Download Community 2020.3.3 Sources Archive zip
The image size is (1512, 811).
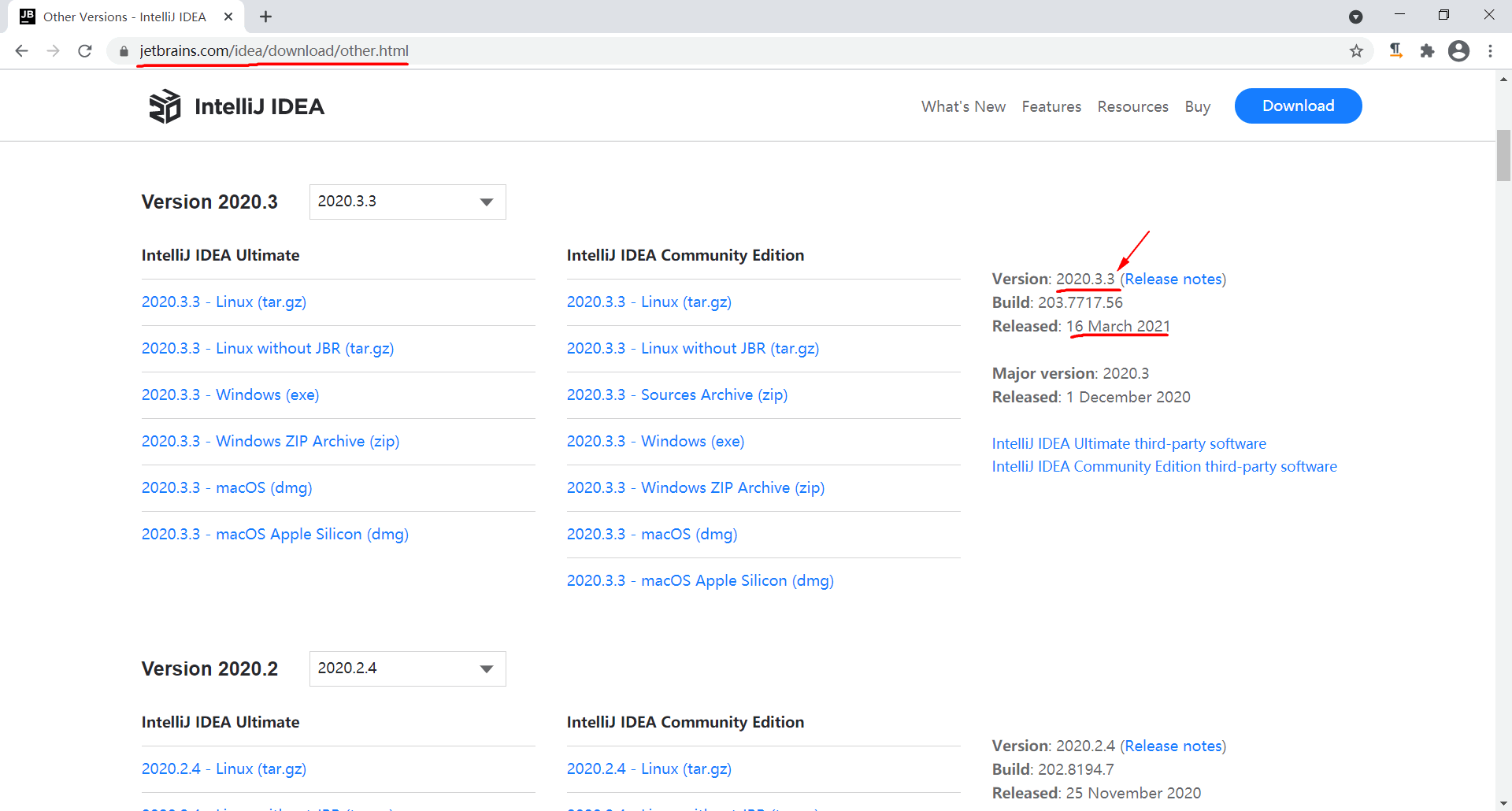click(x=677, y=394)
